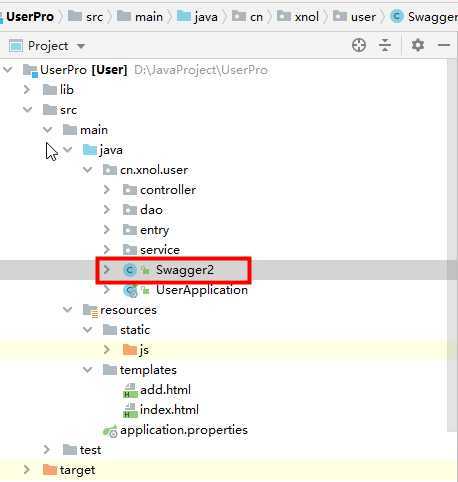Click the collapse all icon in the Project toolbar

[x=385, y=45]
